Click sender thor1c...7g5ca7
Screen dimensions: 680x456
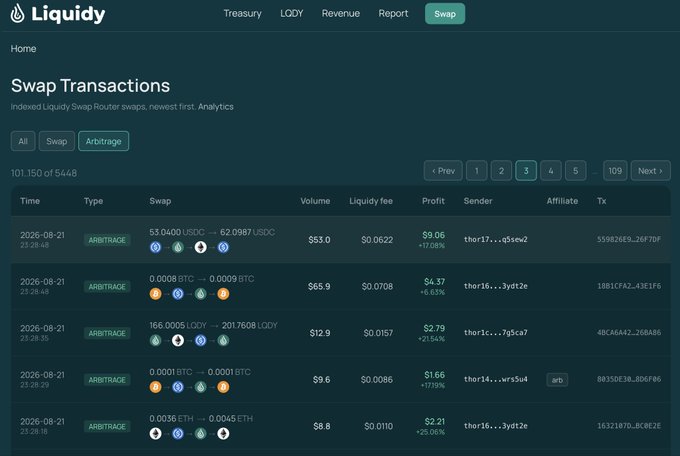pos(496,333)
